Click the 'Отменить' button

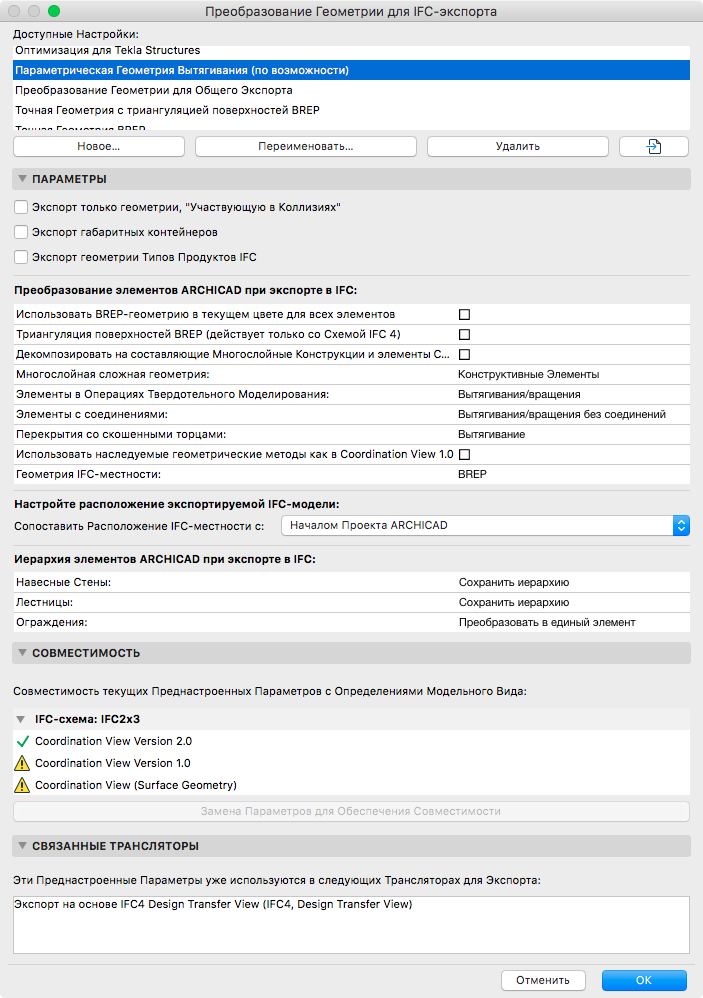(543, 980)
